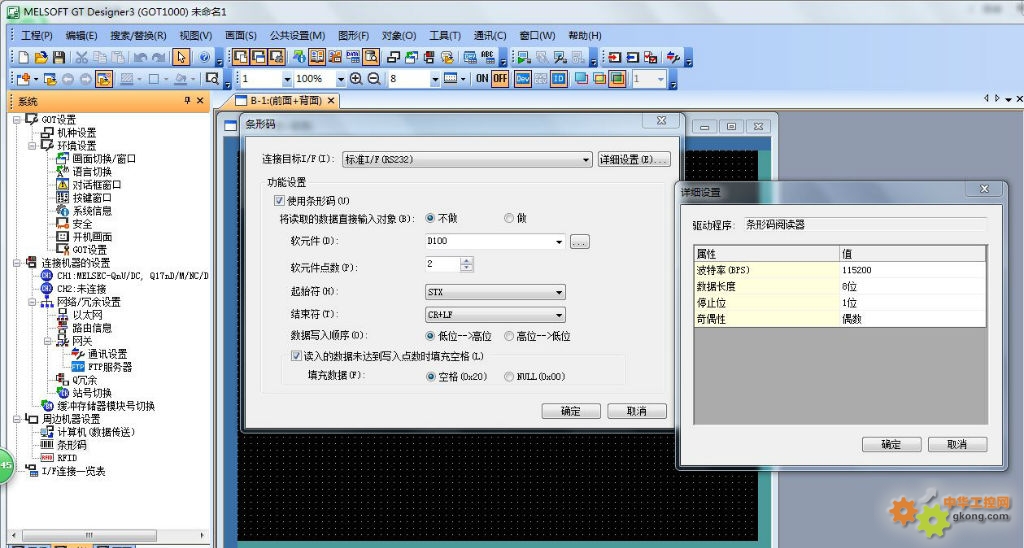
Task: Switch to B-1:(前面+背面) tab
Action: (284, 101)
